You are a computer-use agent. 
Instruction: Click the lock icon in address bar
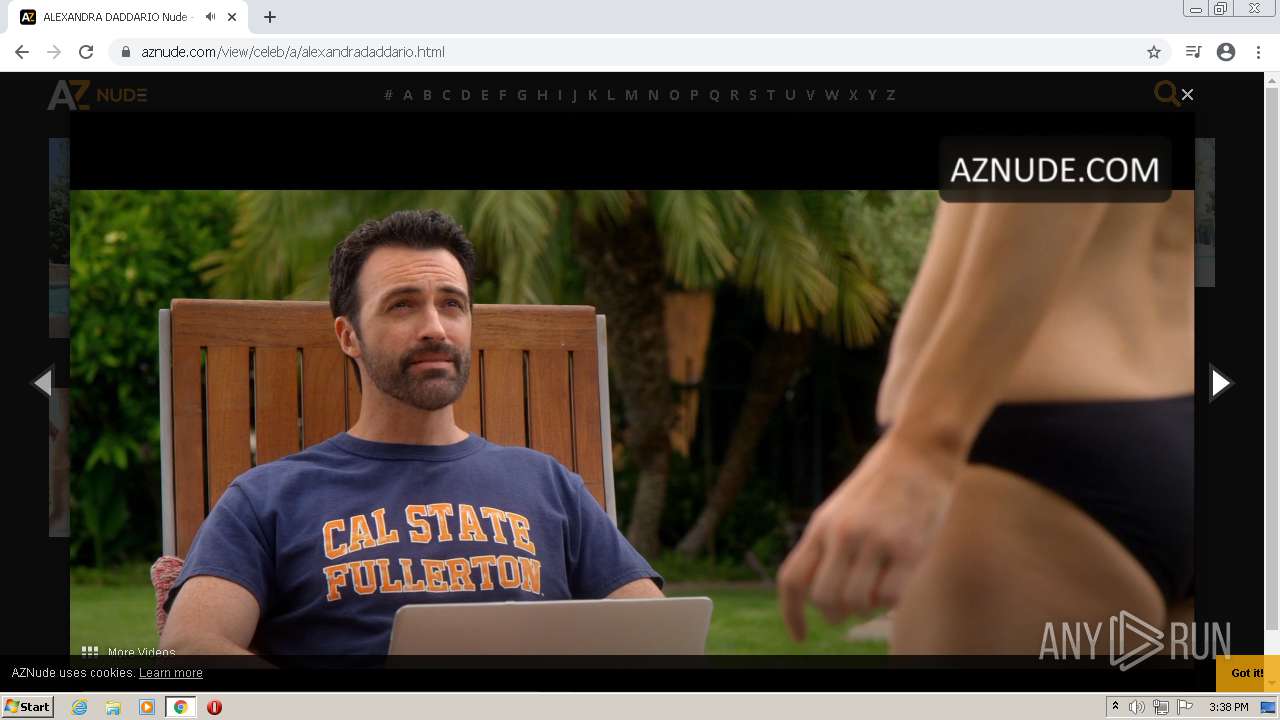coord(126,52)
